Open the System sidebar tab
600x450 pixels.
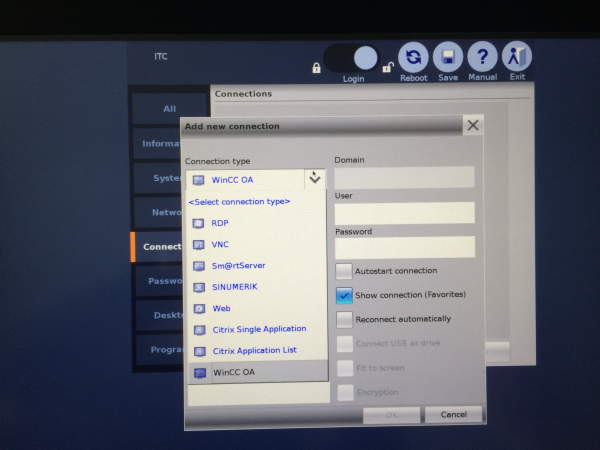[x=158, y=178]
